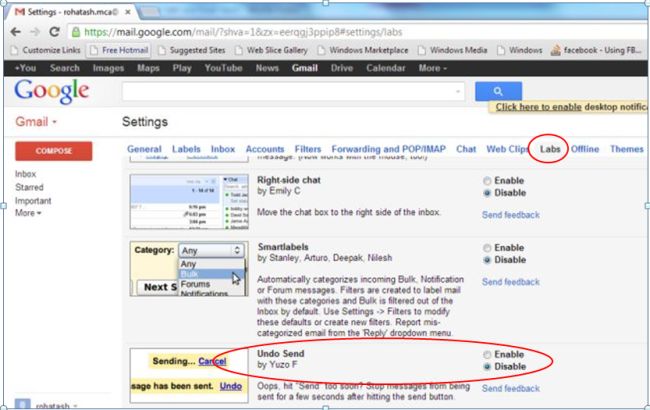Open the facebook bookmark icon
650x410 pixels.
(x=555, y=50)
